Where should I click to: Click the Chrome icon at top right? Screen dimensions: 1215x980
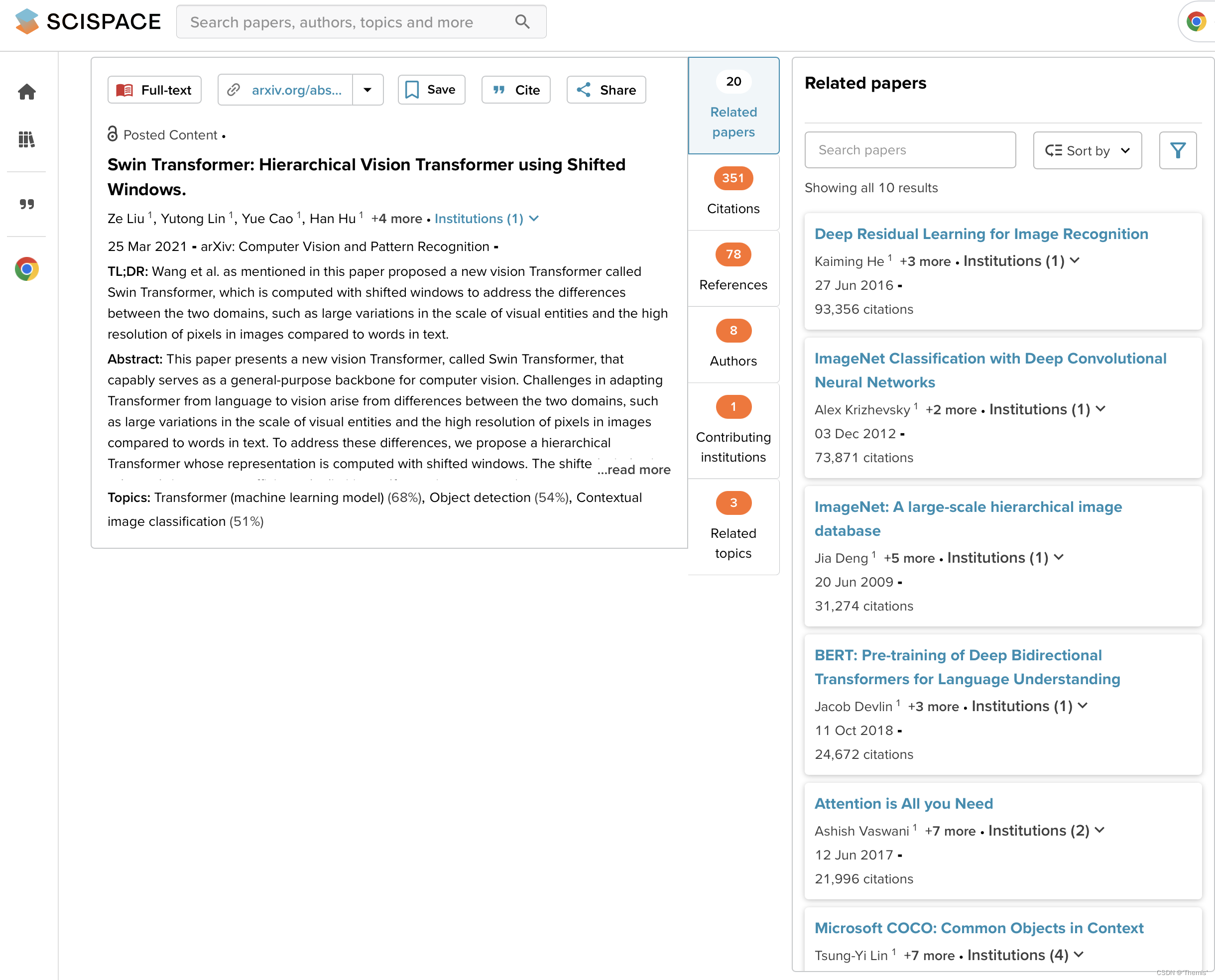pyautogui.click(x=1196, y=22)
